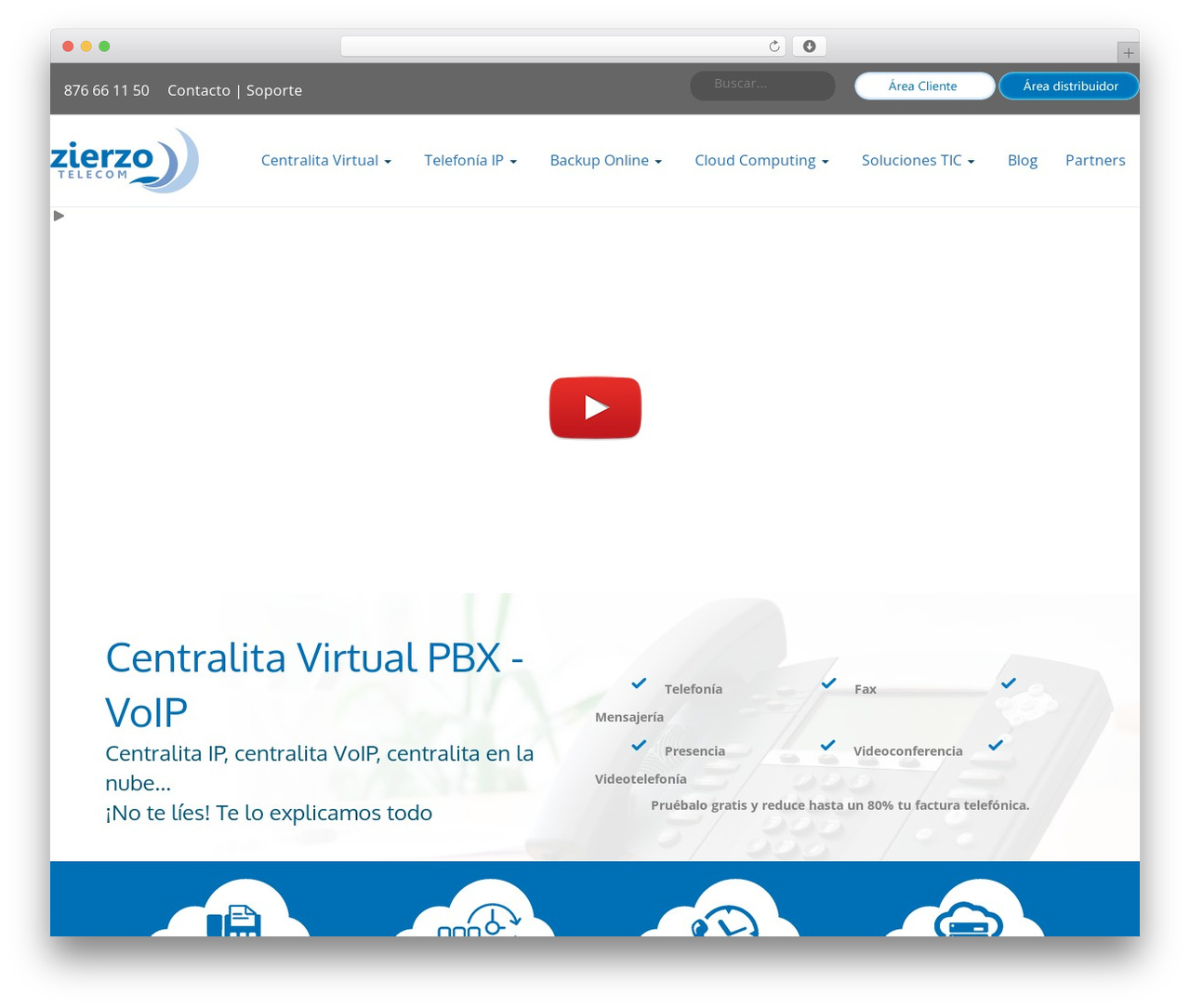Click the Buscar search field
1190x1008 pixels.
762,85
